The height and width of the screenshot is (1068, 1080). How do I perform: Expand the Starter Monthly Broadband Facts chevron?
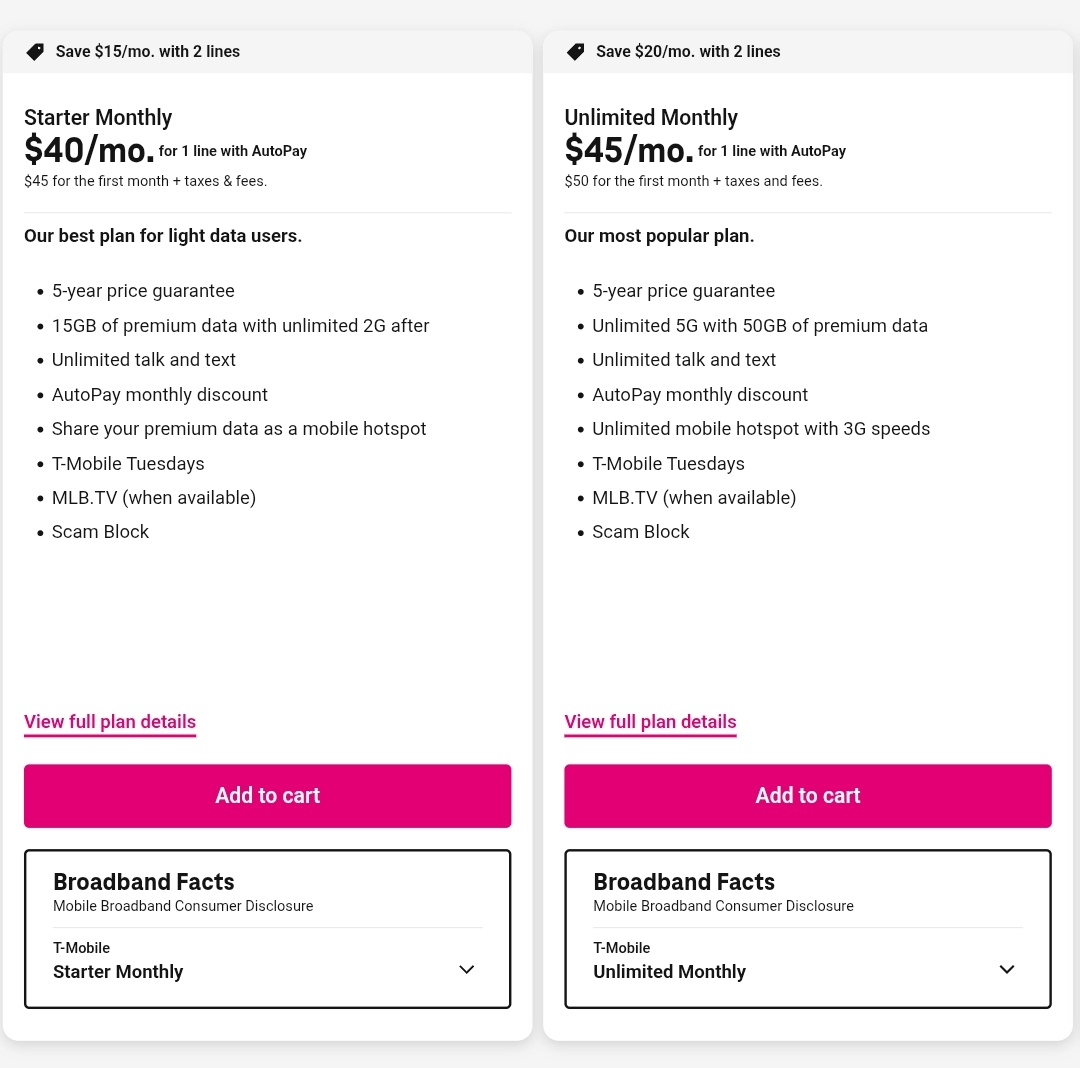pos(466,970)
